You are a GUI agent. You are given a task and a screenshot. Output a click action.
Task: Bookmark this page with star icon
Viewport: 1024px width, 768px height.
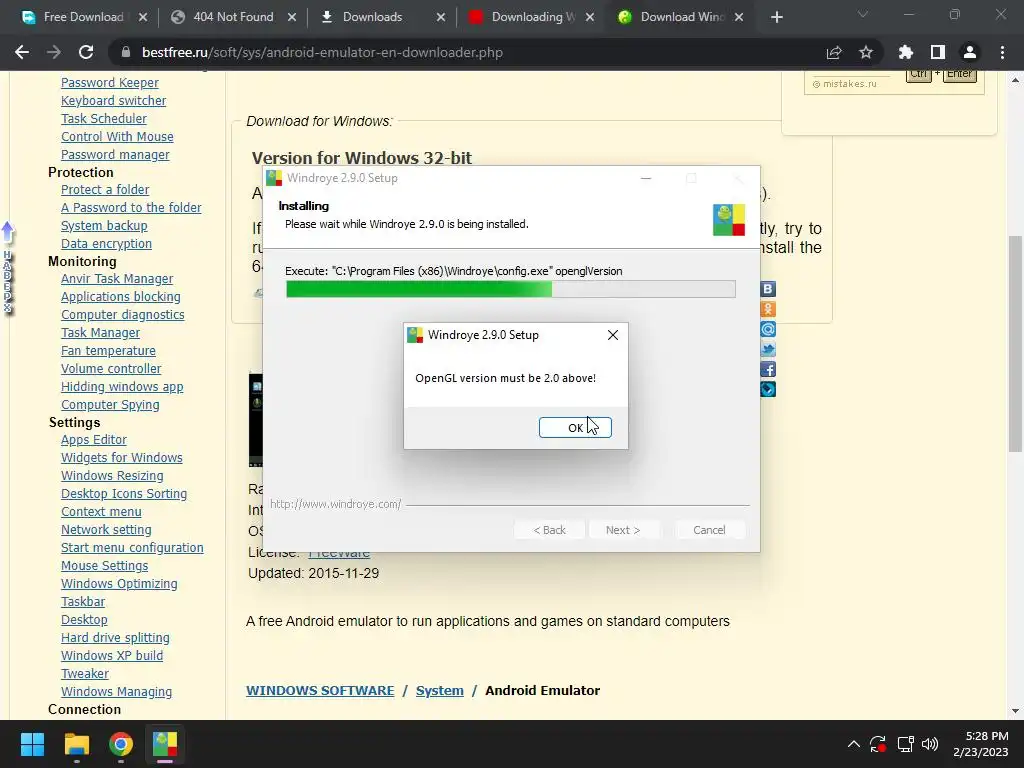[866, 52]
